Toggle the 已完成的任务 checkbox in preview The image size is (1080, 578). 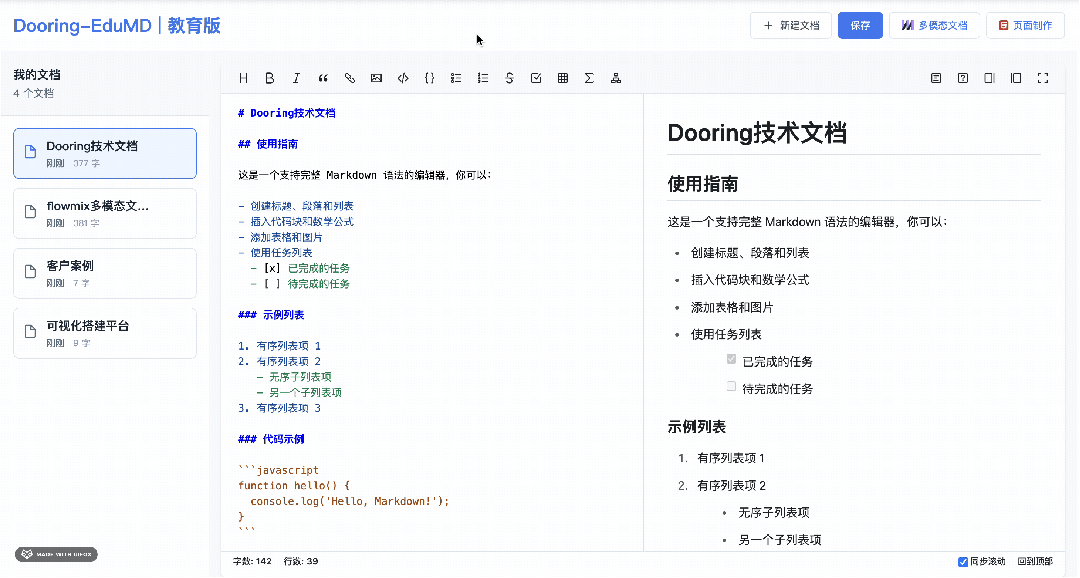[x=731, y=359]
